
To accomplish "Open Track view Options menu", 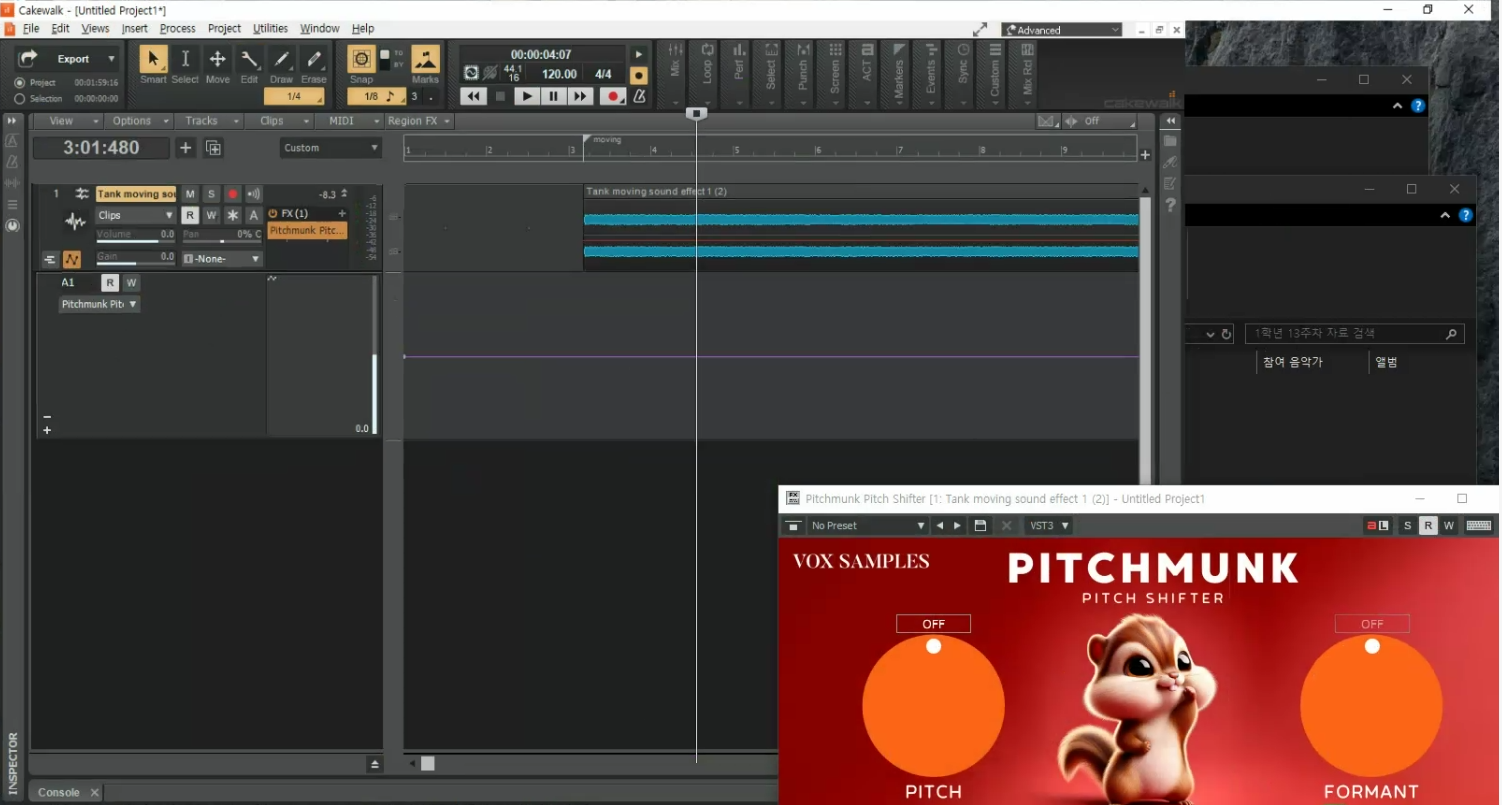I will click(x=138, y=121).
